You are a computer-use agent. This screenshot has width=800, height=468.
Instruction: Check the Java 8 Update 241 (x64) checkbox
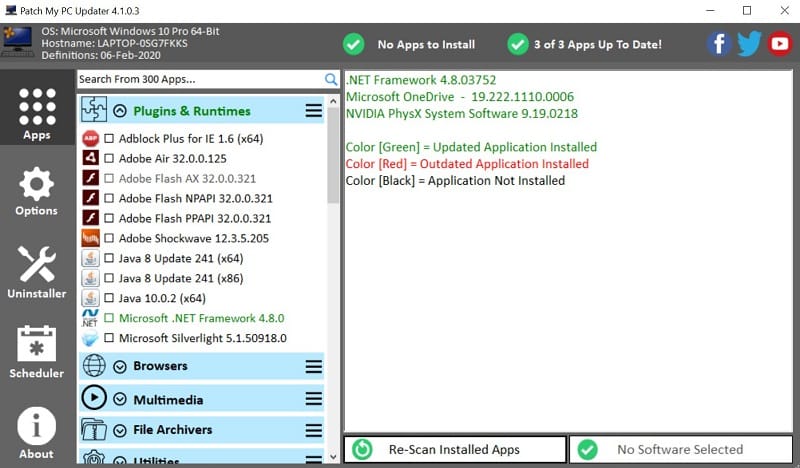(x=109, y=258)
